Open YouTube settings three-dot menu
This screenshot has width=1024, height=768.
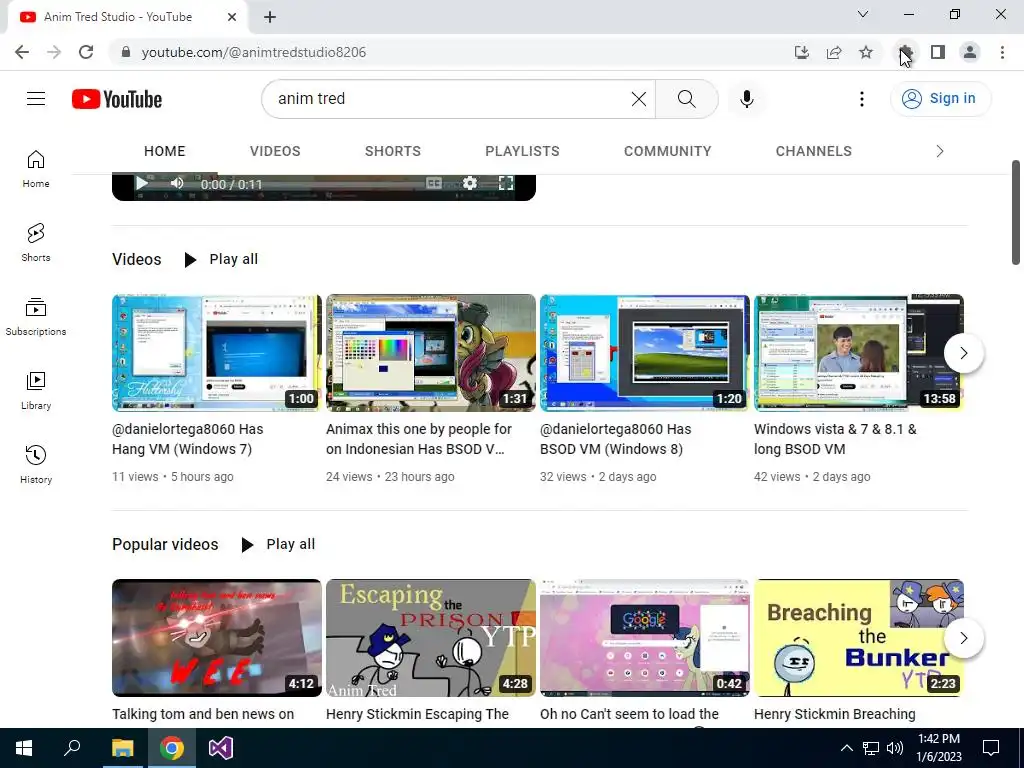click(x=861, y=99)
